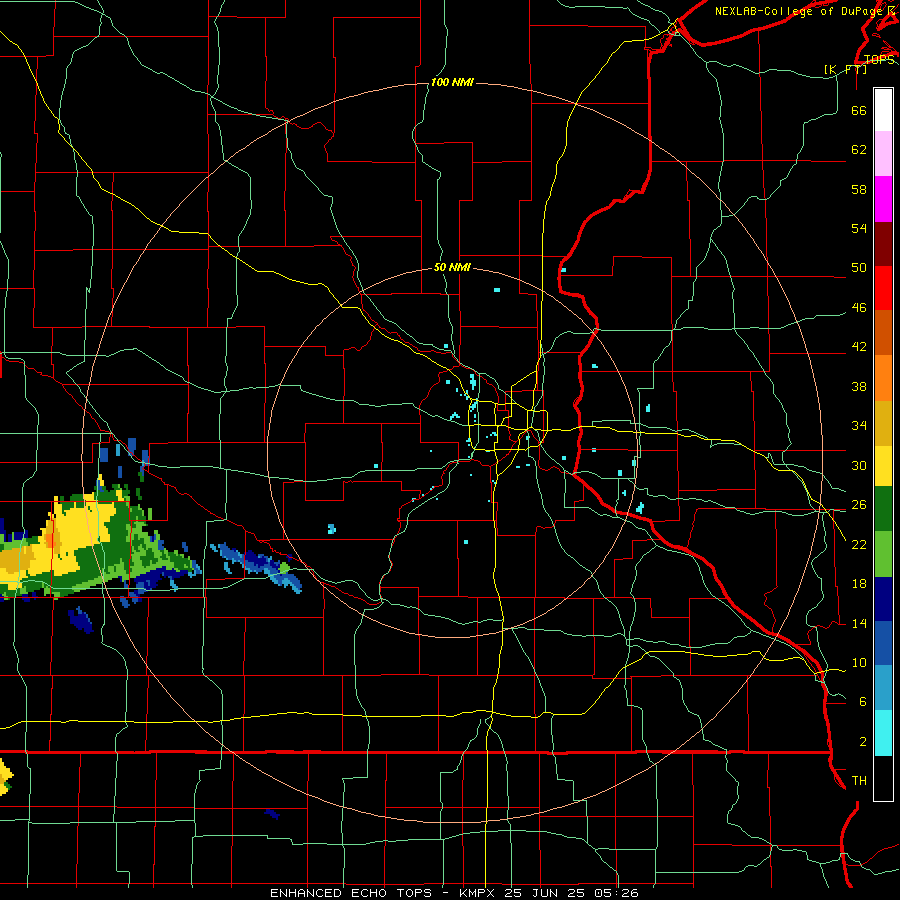900x900 pixels.
Task: Click the white swatch in the tops legend
Action: click(x=883, y=110)
